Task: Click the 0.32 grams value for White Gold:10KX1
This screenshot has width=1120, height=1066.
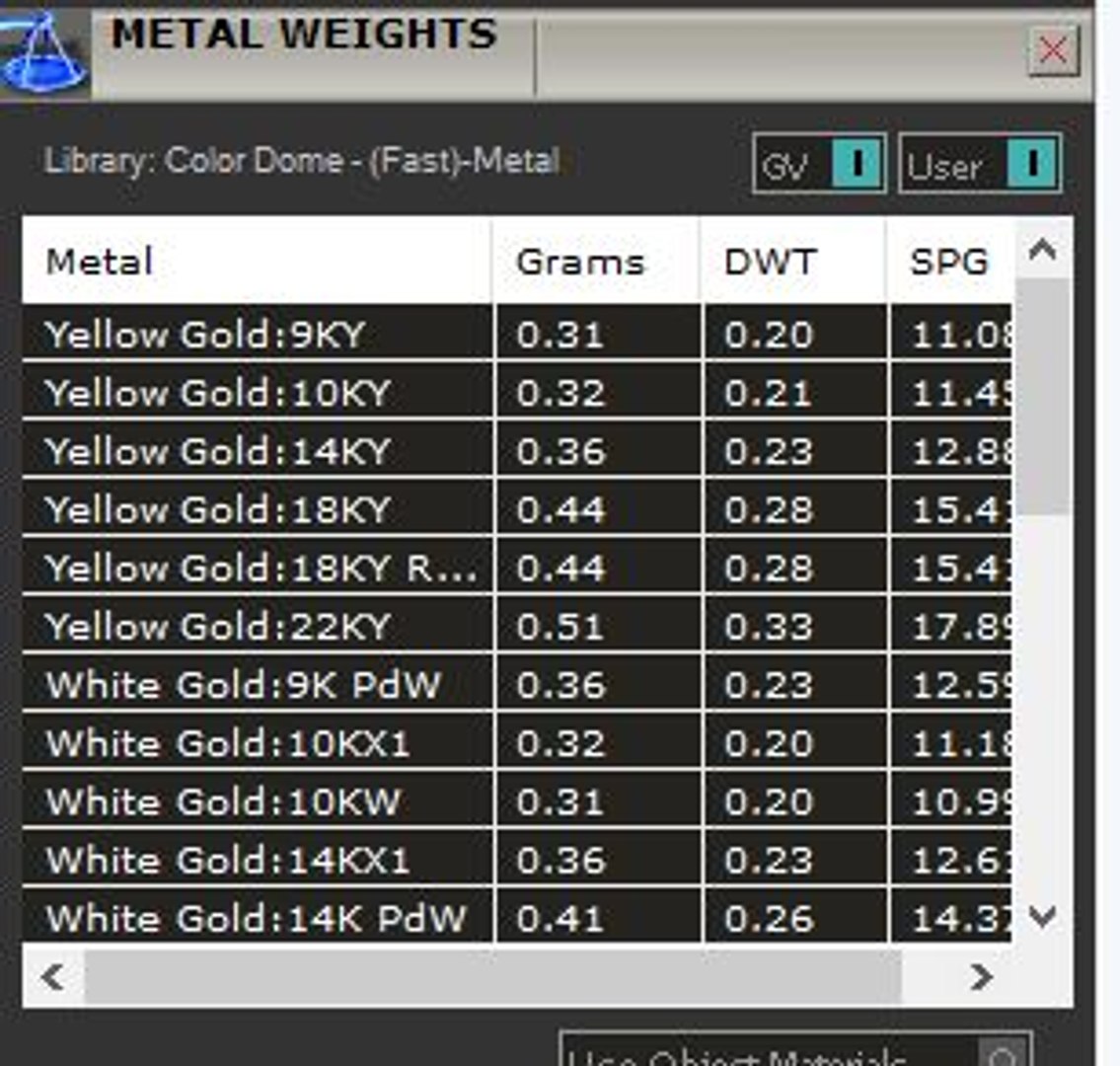Action: tap(560, 743)
